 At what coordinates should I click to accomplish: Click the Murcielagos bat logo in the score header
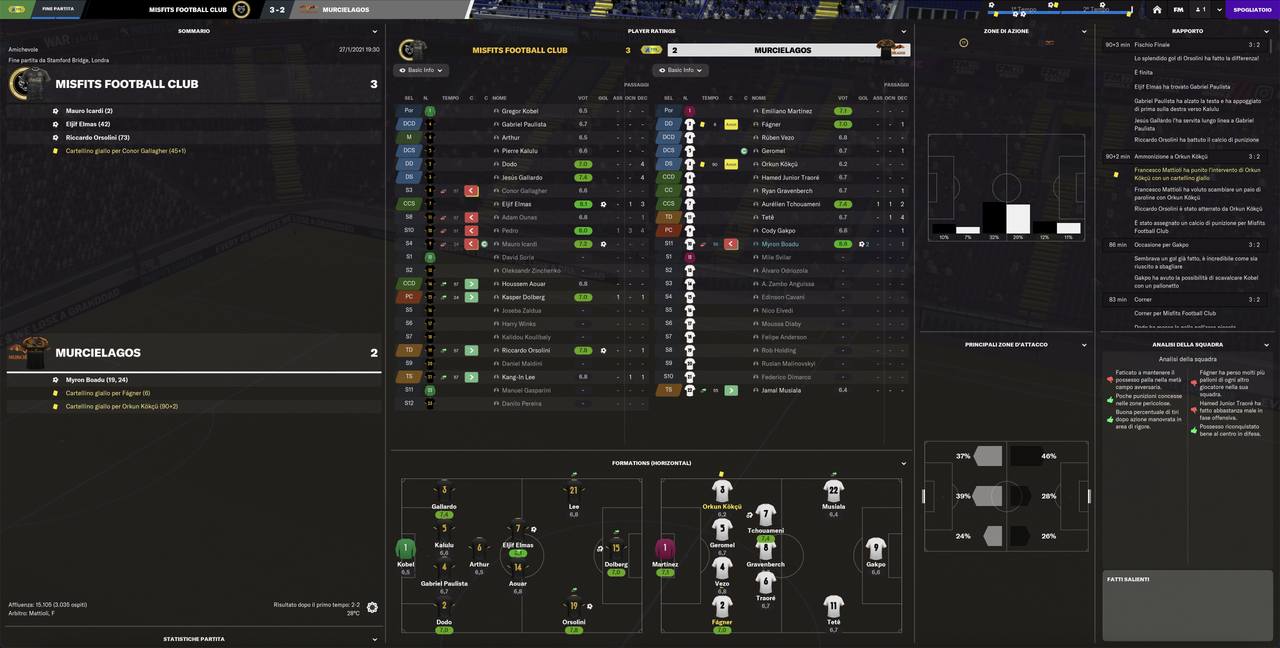click(x=308, y=9)
